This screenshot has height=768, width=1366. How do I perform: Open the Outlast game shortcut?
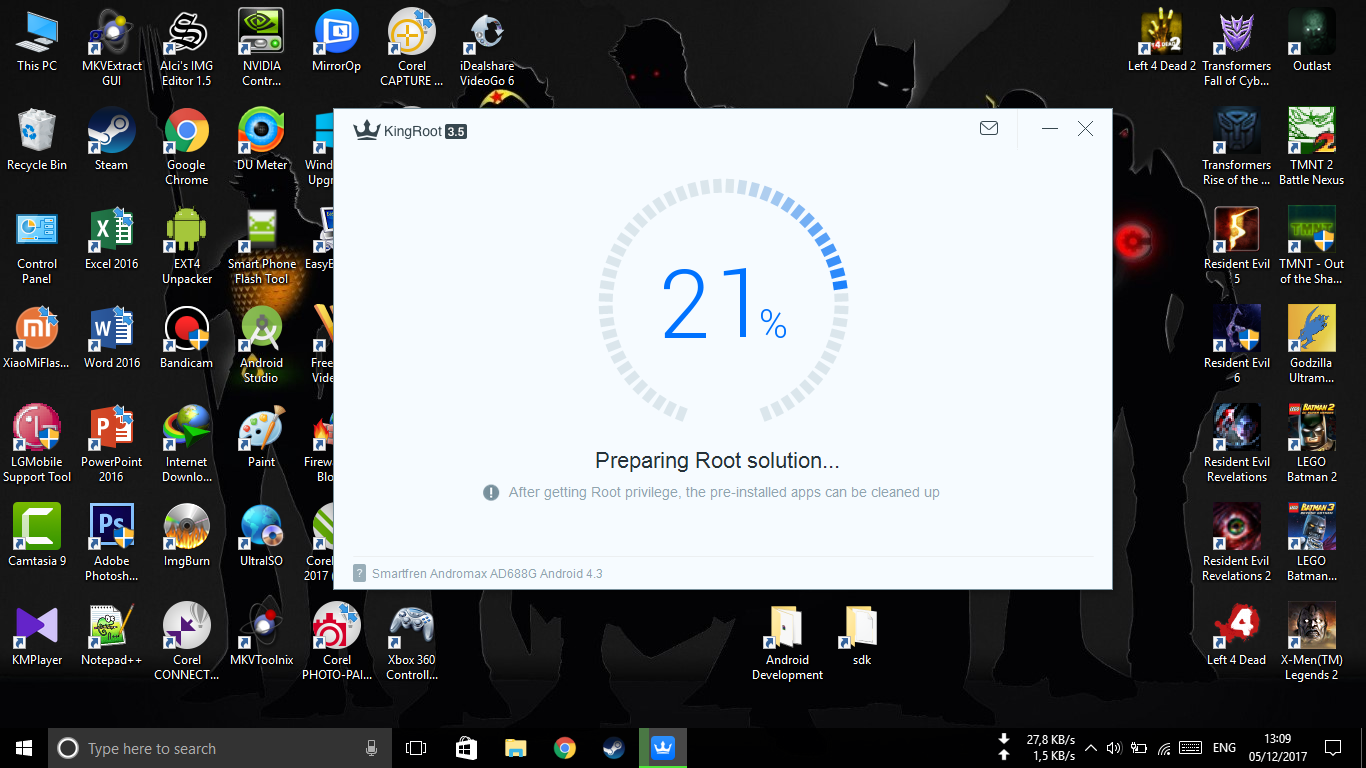[1312, 42]
